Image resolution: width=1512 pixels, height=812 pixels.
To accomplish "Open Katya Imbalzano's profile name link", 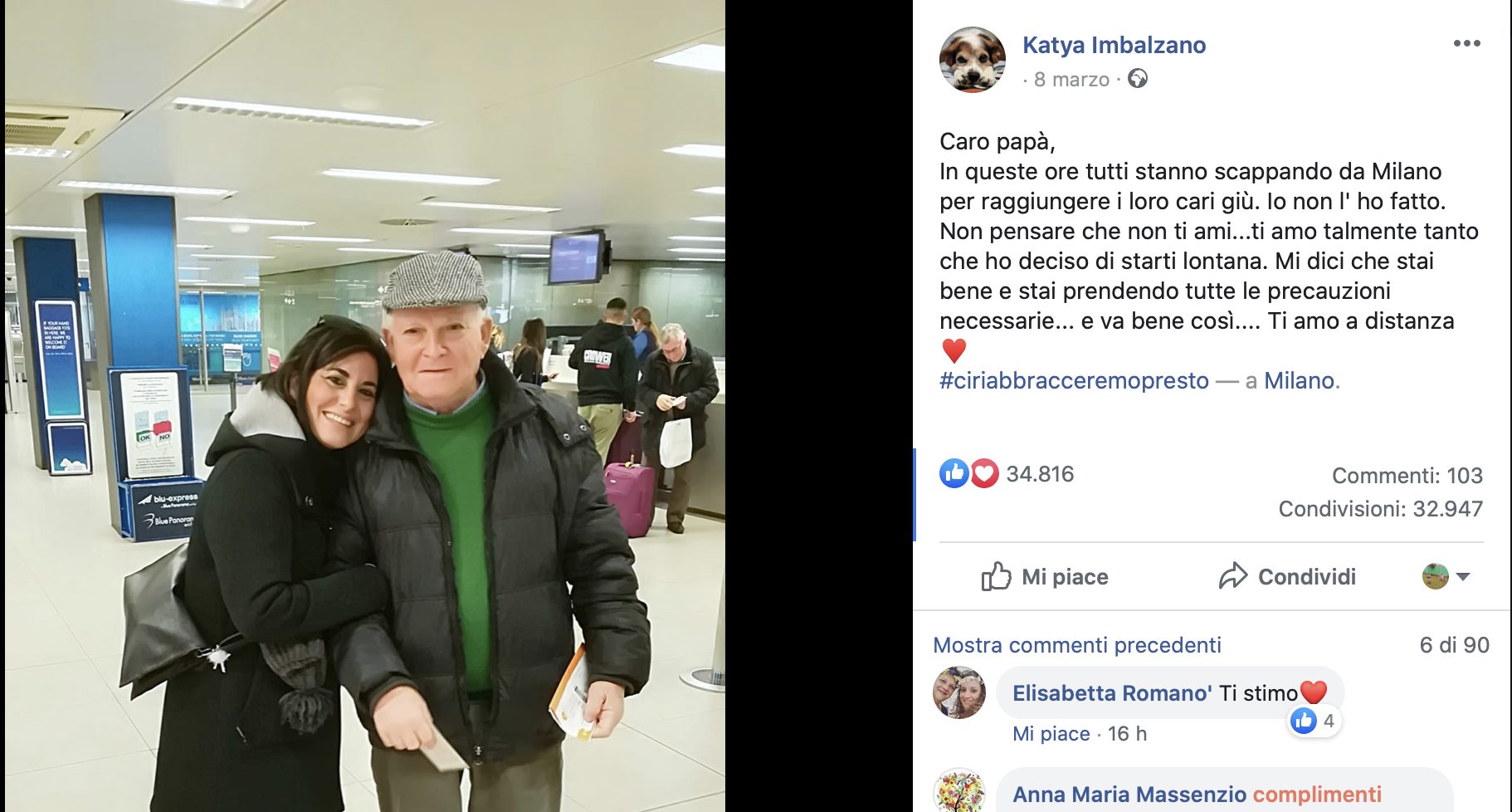I will click(x=1114, y=45).
